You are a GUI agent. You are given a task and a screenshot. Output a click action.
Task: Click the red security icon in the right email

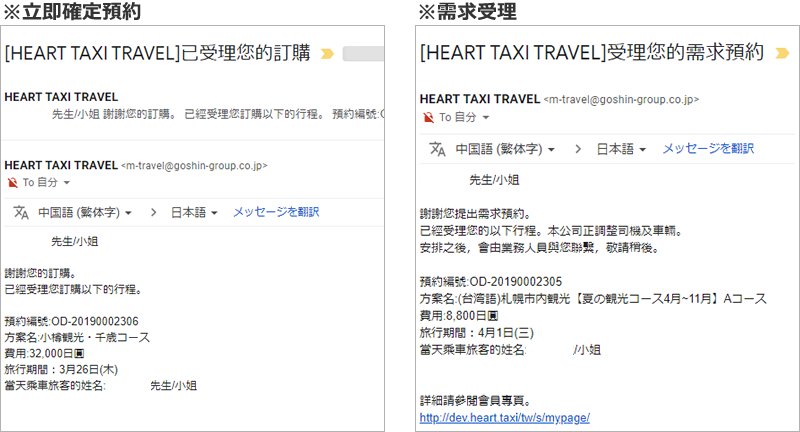(429, 117)
